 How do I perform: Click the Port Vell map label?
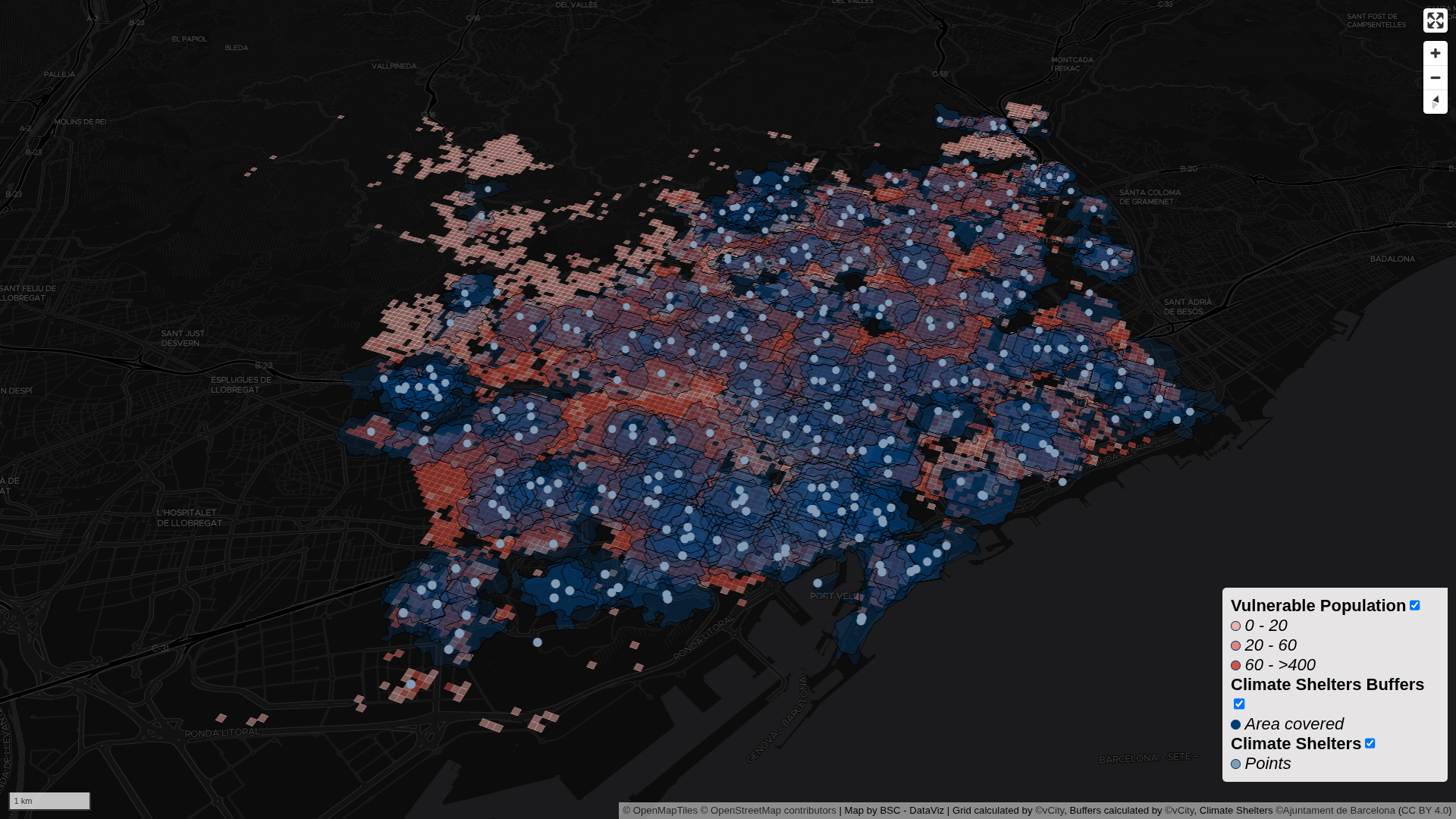click(x=836, y=596)
